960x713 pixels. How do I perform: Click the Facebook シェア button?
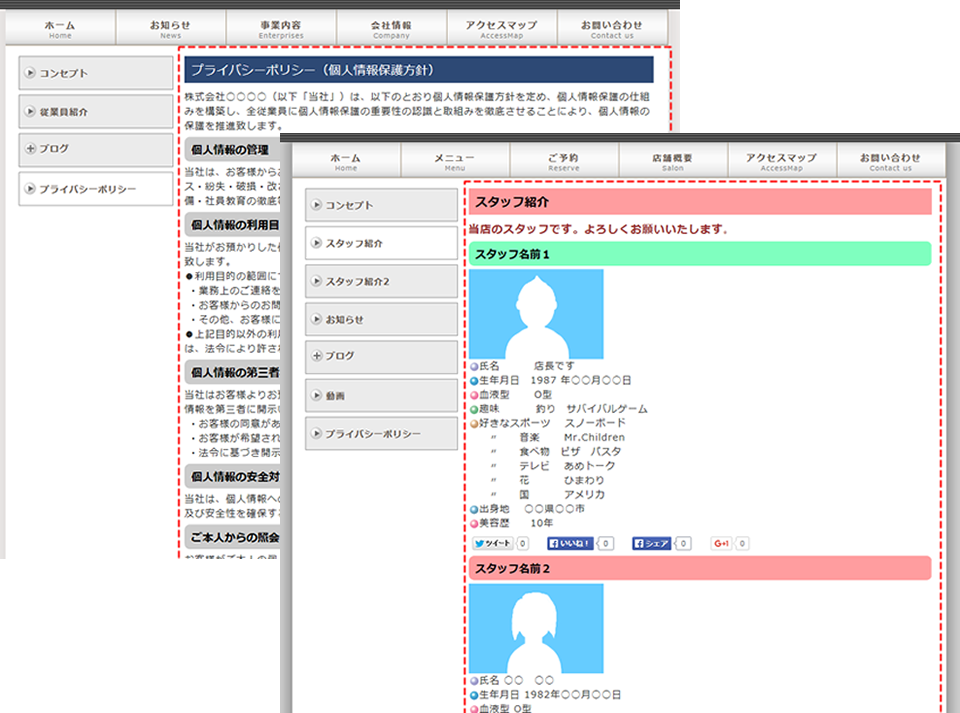pyautogui.click(x=651, y=543)
